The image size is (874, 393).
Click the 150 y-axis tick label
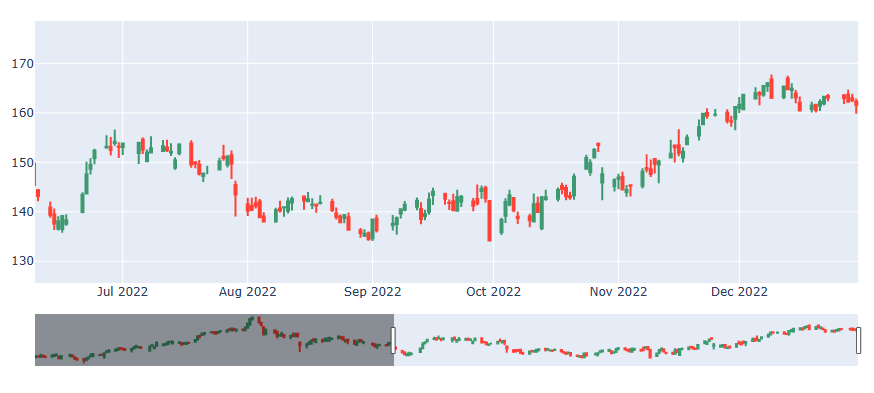(x=22, y=163)
